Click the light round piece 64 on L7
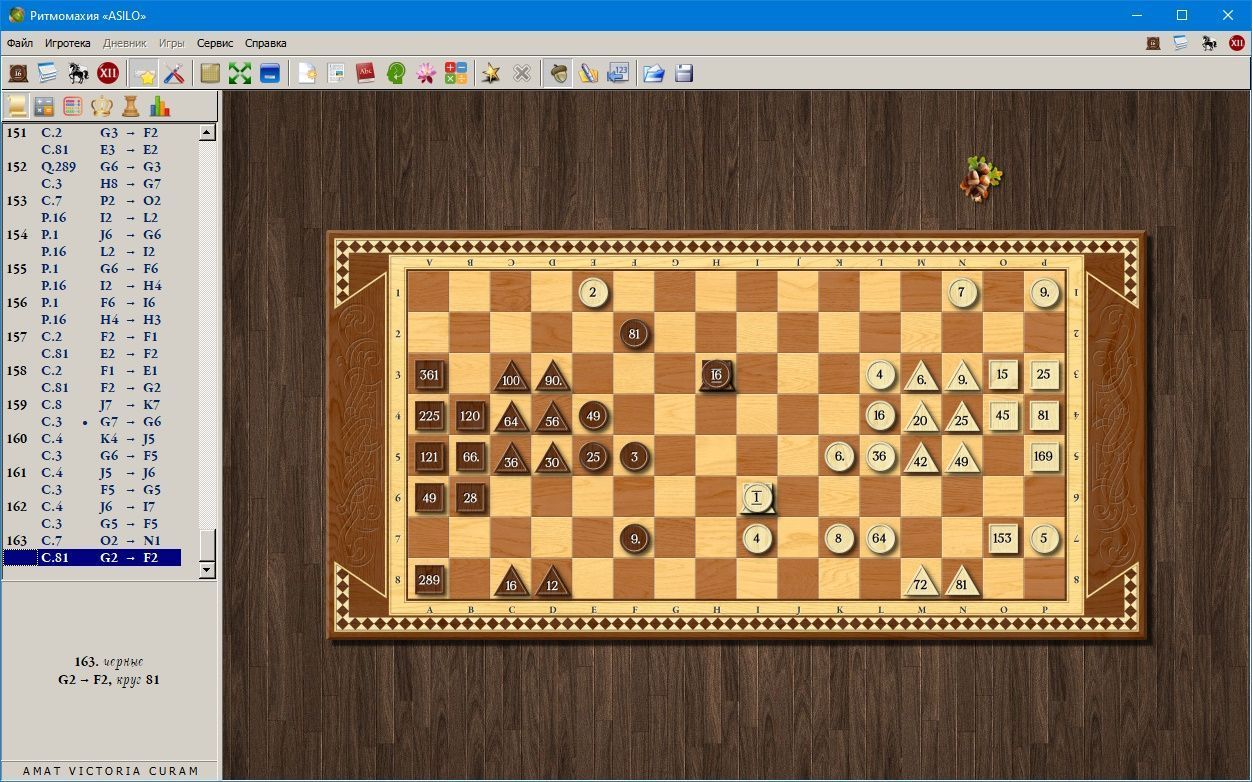The width and height of the screenshot is (1252, 782). click(x=879, y=538)
